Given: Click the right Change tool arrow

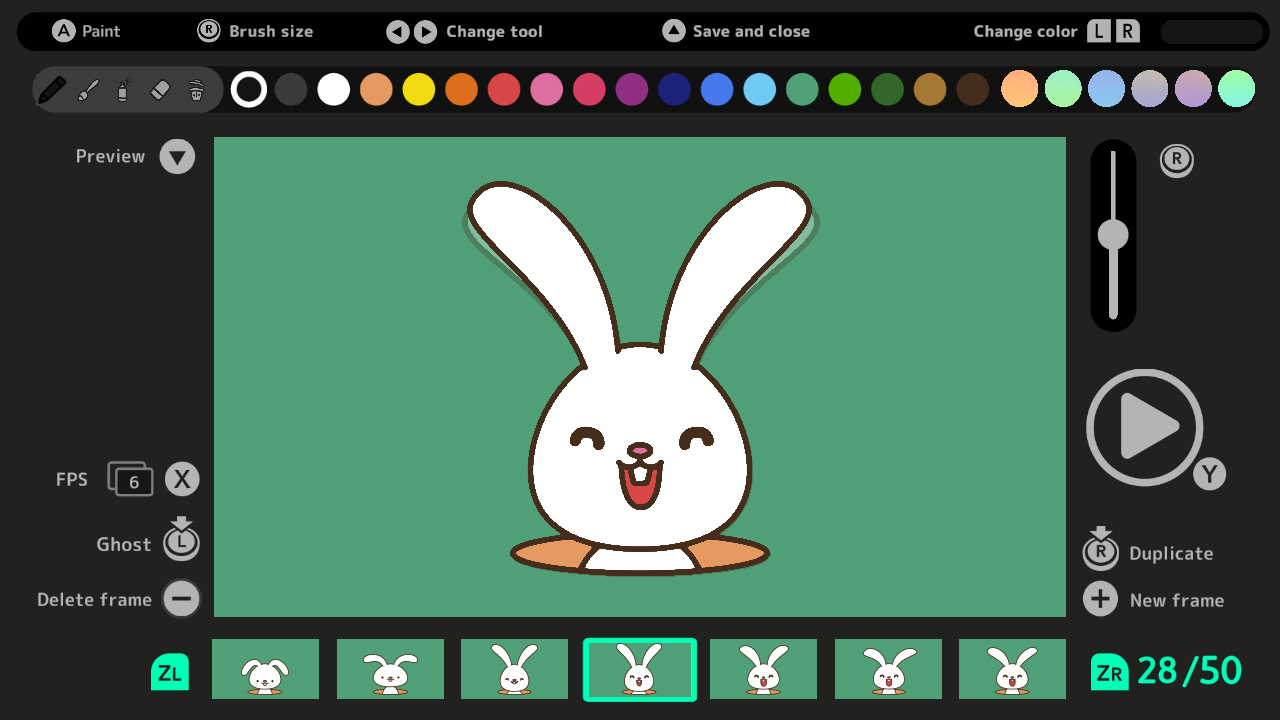Looking at the screenshot, I should 424,31.
